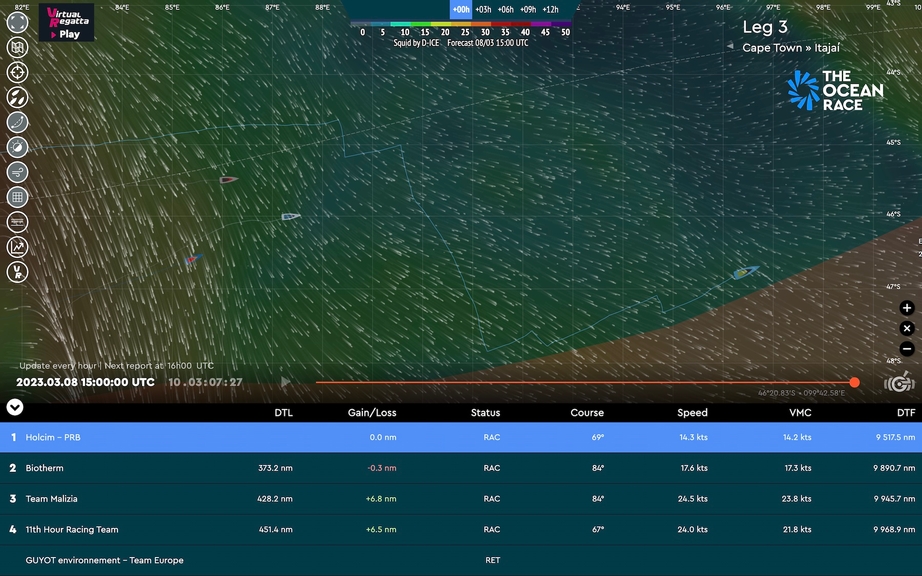The height and width of the screenshot is (576, 922).
Task: Click the crosshair center-on-fleet icon
Action: pos(17,72)
